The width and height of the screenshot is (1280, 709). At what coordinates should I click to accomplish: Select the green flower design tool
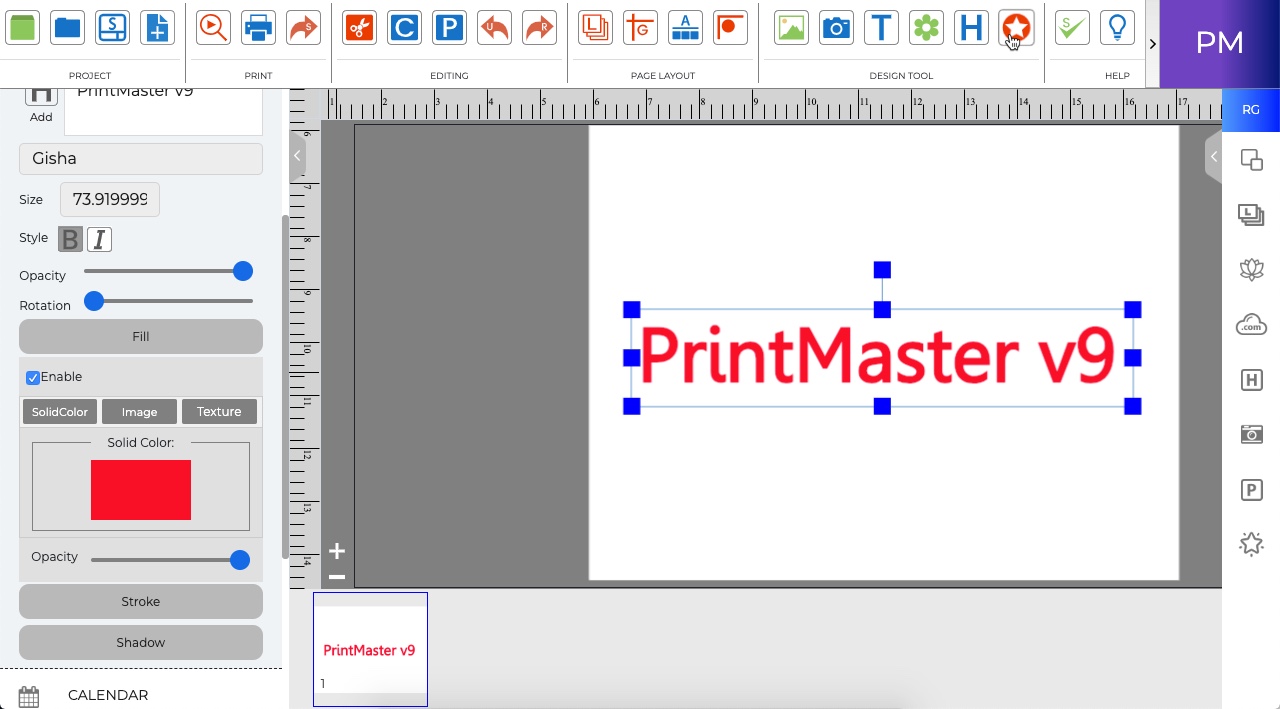pyautogui.click(x=926, y=28)
